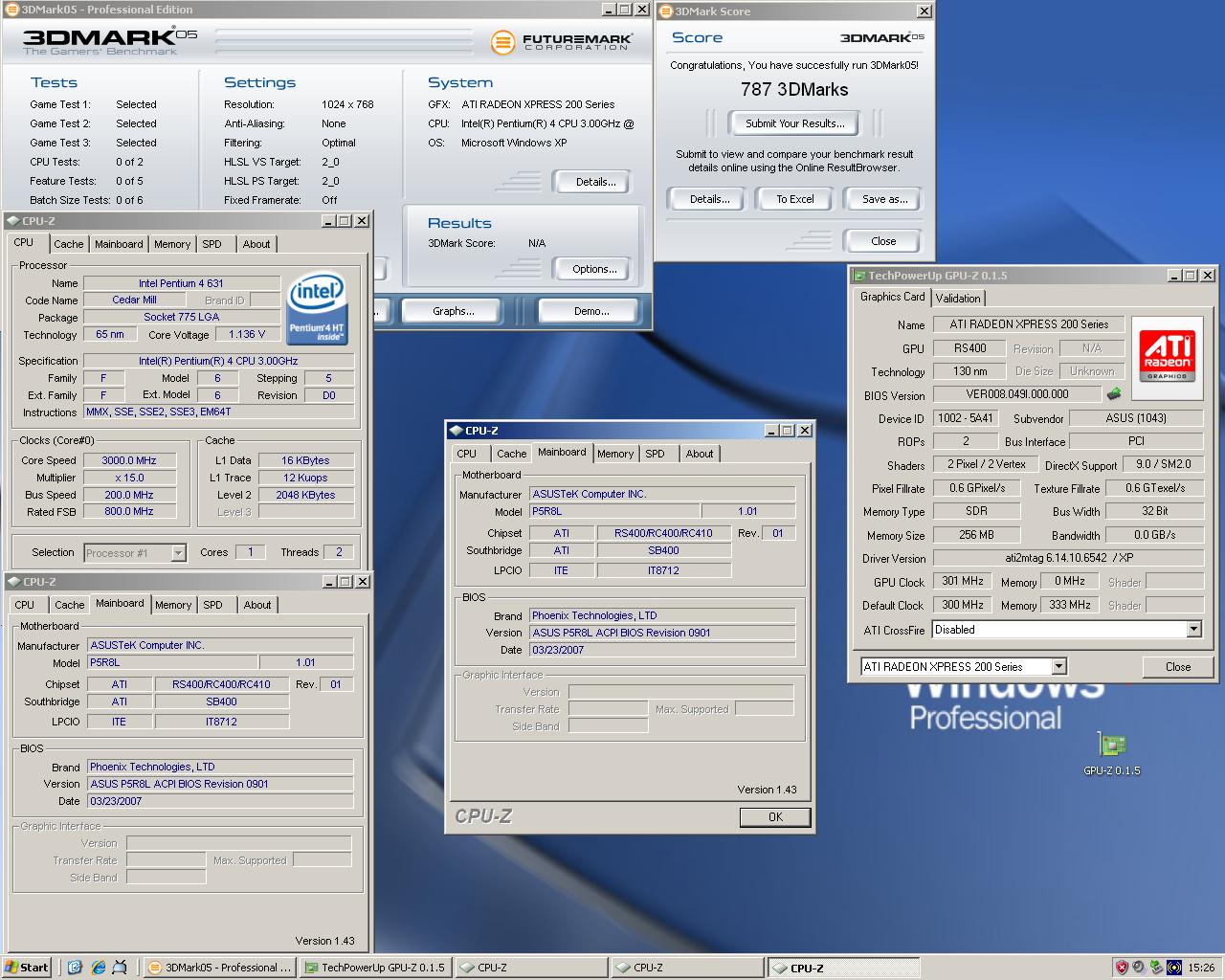The width and height of the screenshot is (1225, 980).
Task: Open Internet Explorer from Quick Launch
Action: tap(98, 968)
